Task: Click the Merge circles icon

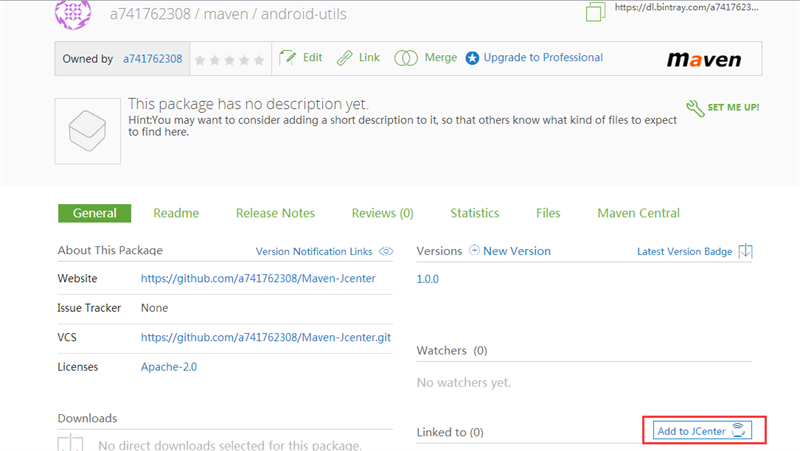Action: coord(406,58)
